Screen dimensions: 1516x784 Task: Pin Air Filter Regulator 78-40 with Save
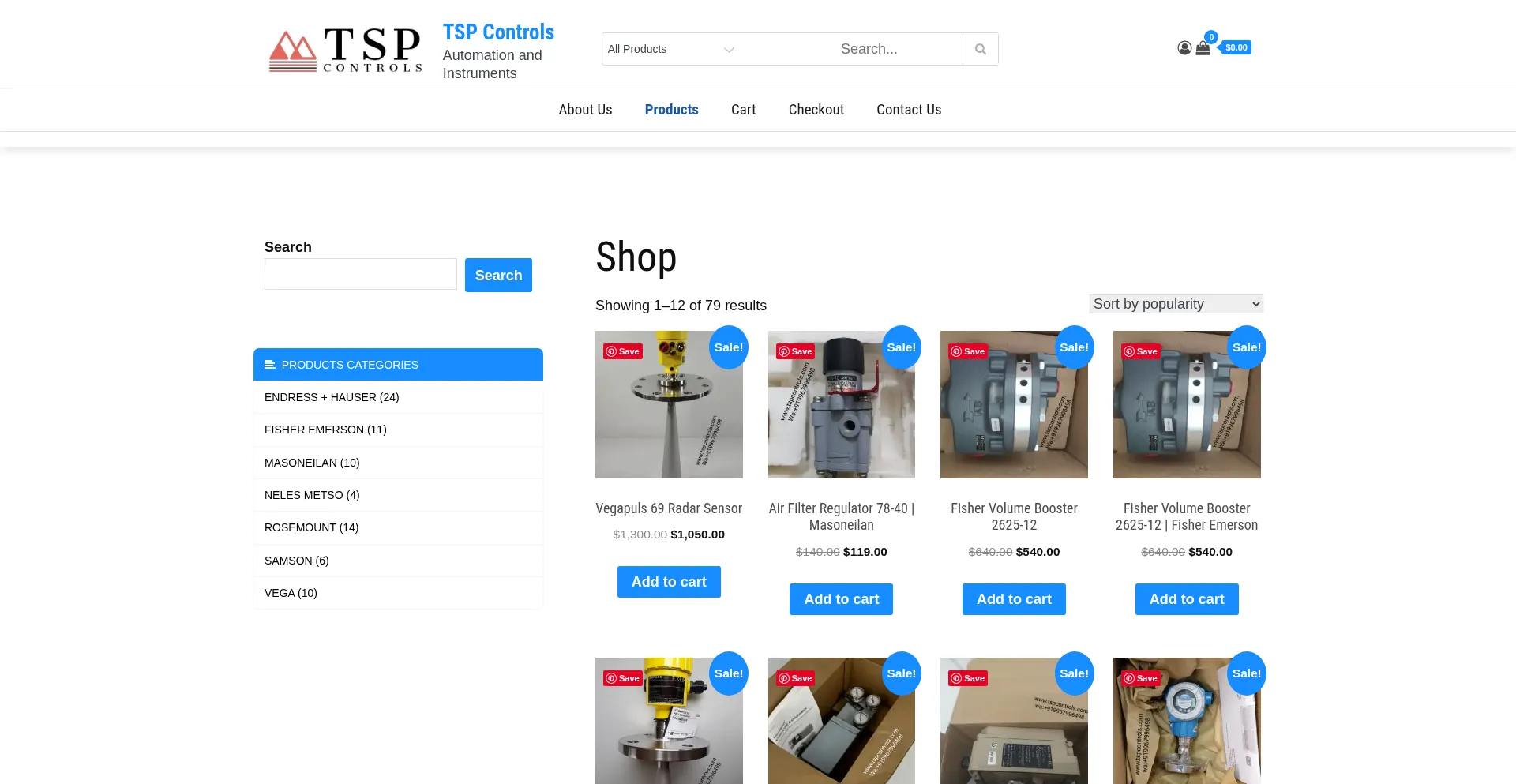pyautogui.click(x=795, y=351)
